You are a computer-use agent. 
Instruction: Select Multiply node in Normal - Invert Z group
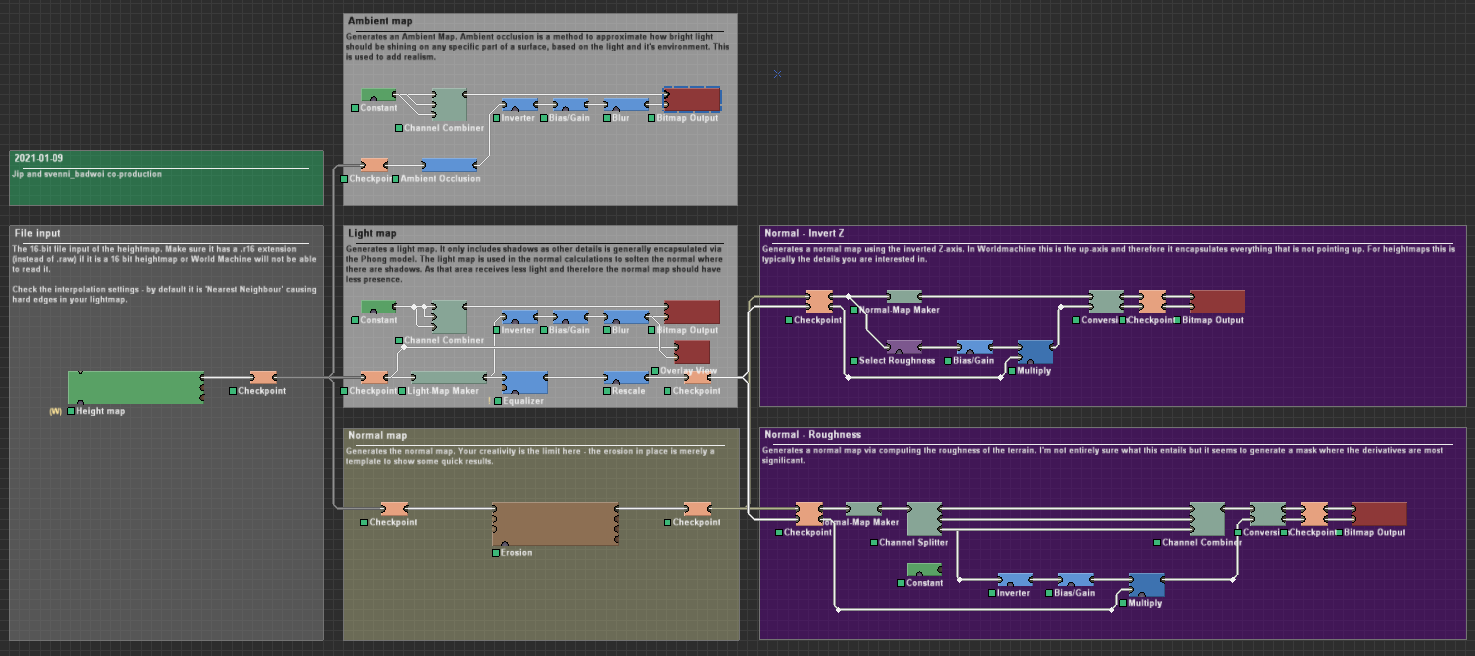click(1035, 352)
